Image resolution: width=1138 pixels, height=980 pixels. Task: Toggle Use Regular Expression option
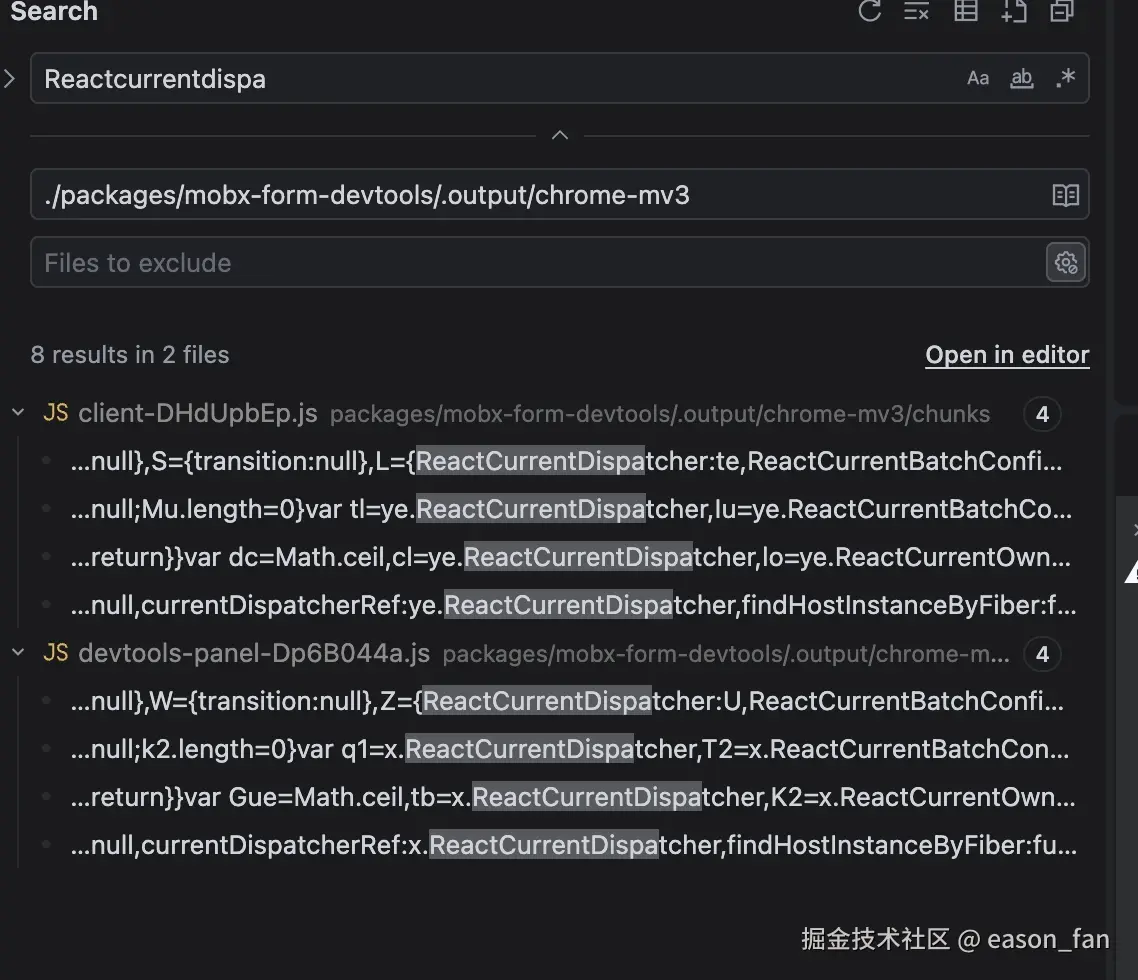(1065, 78)
